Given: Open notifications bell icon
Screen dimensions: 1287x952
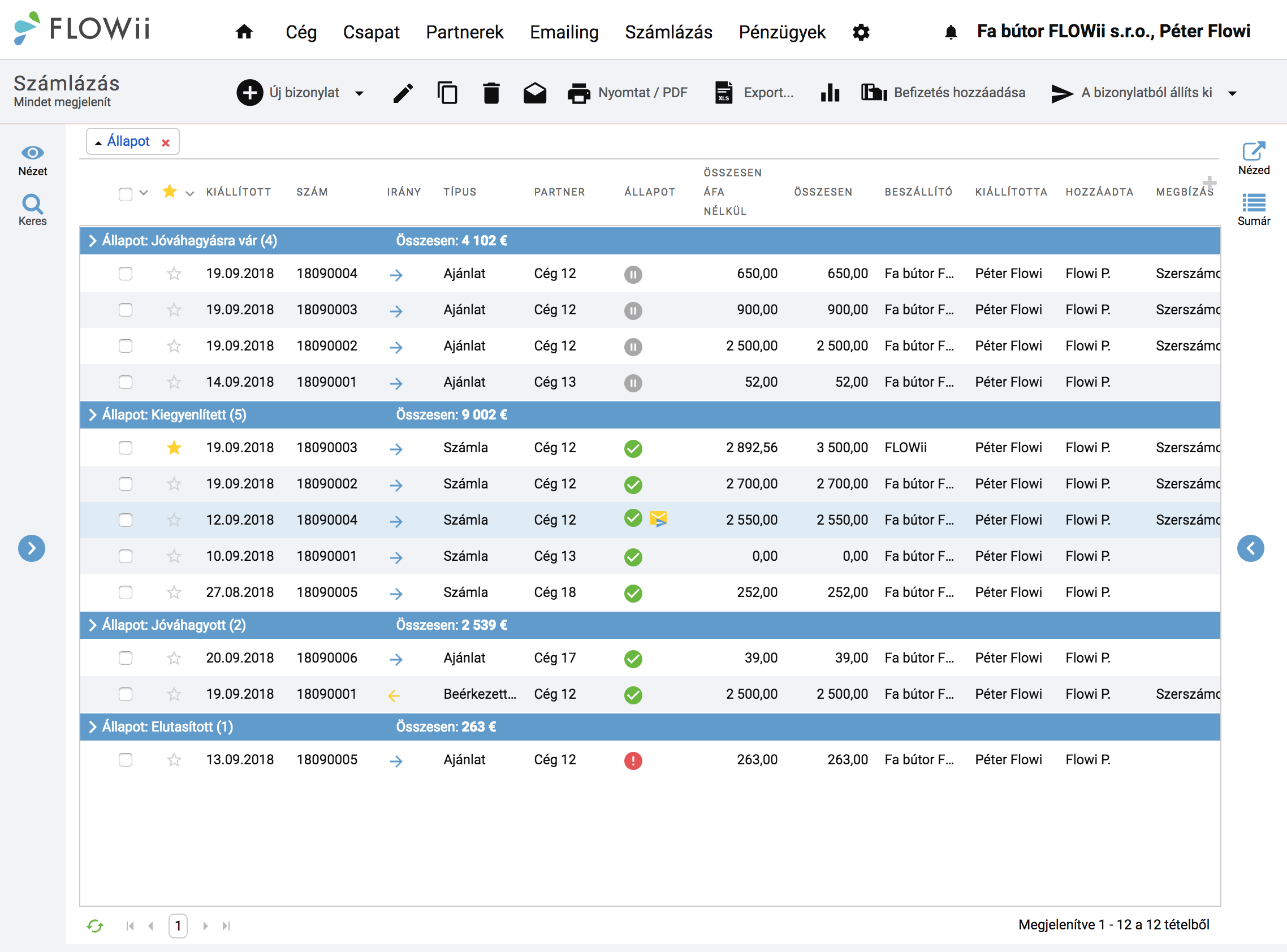Looking at the screenshot, I should point(951,32).
